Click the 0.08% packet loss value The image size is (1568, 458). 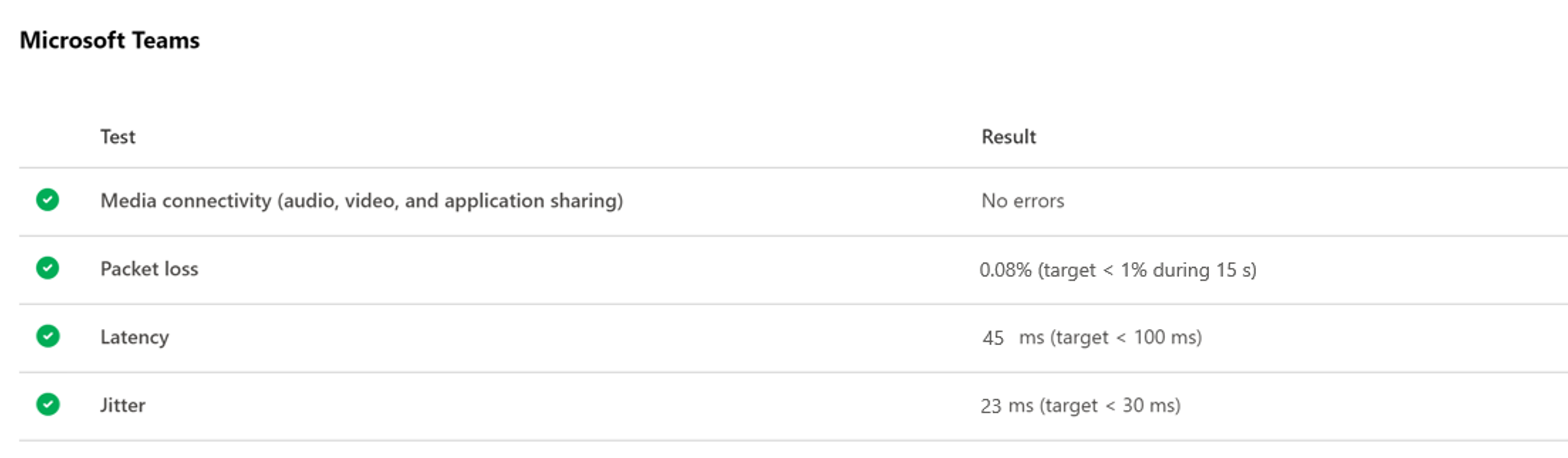1005,269
